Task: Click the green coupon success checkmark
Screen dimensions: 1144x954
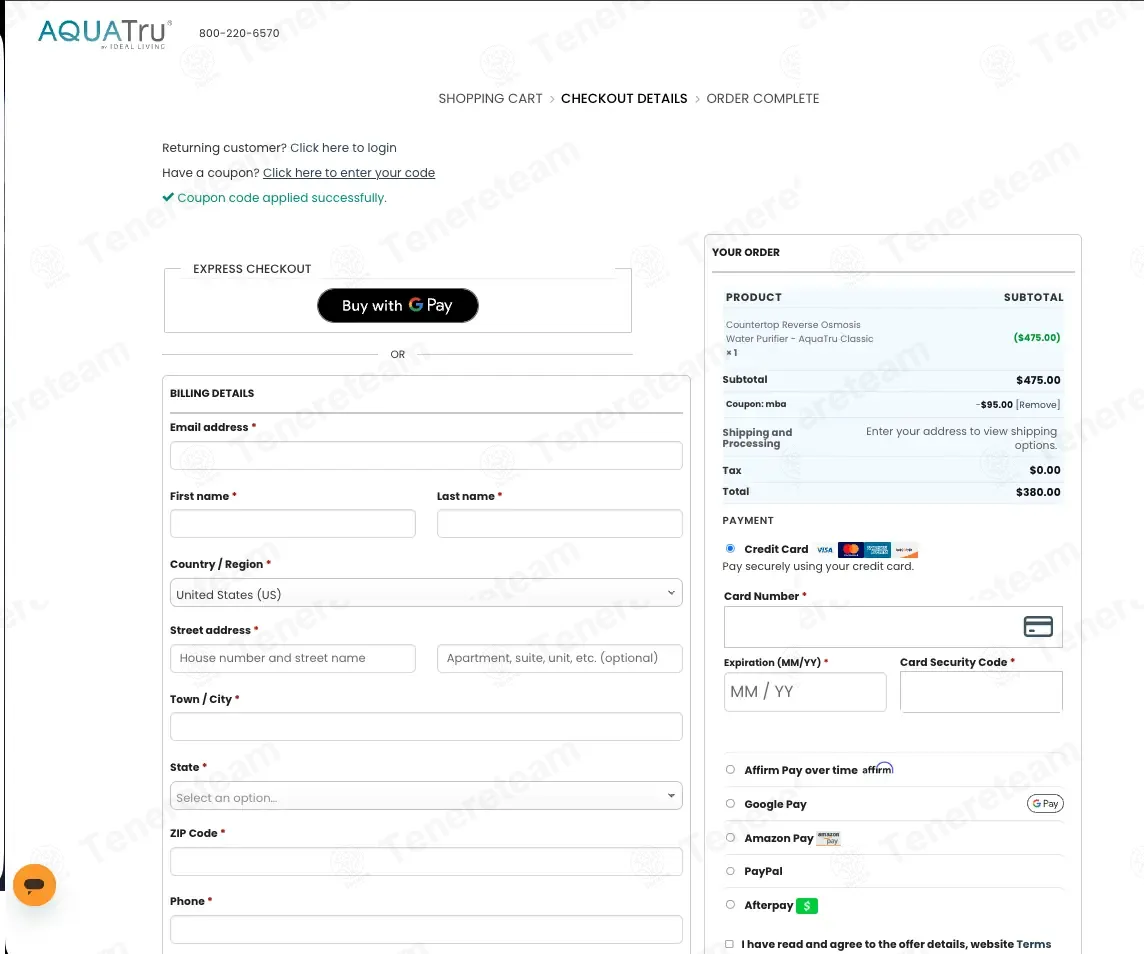Action: [x=168, y=197]
